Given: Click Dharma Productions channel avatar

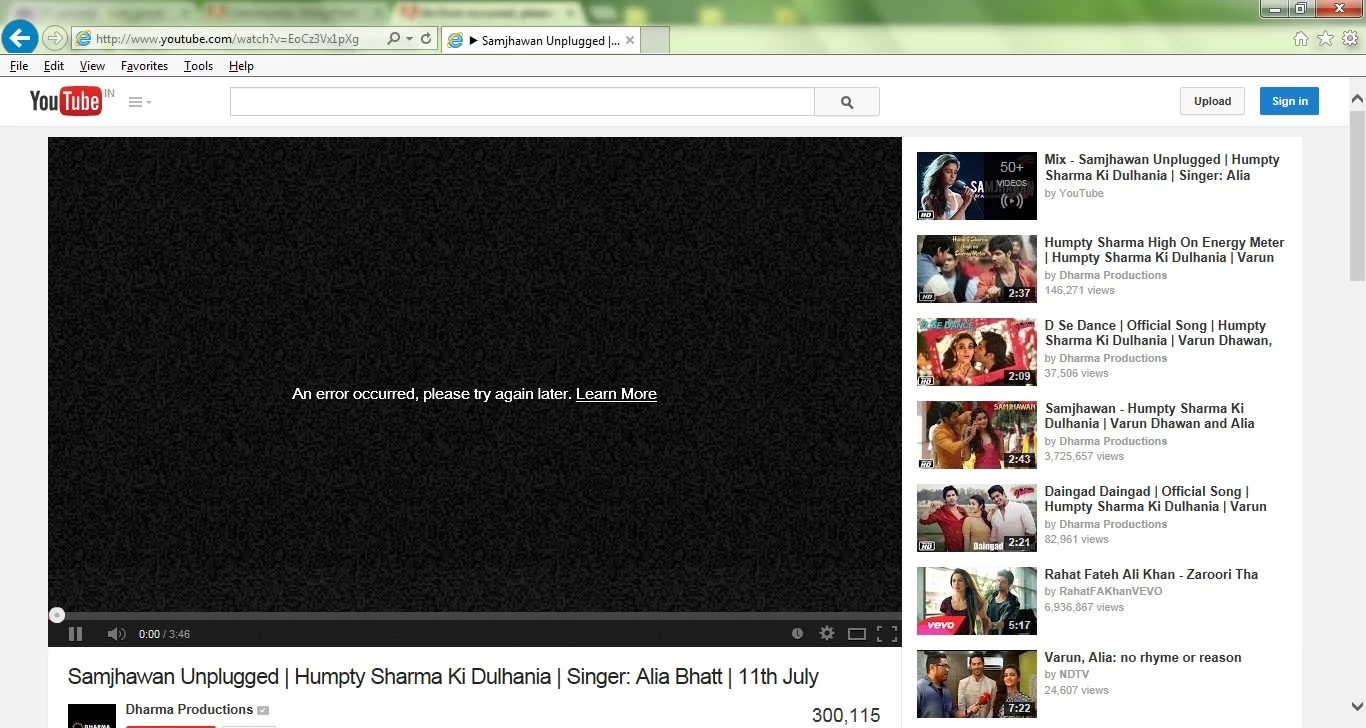Looking at the screenshot, I should [x=92, y=716].
